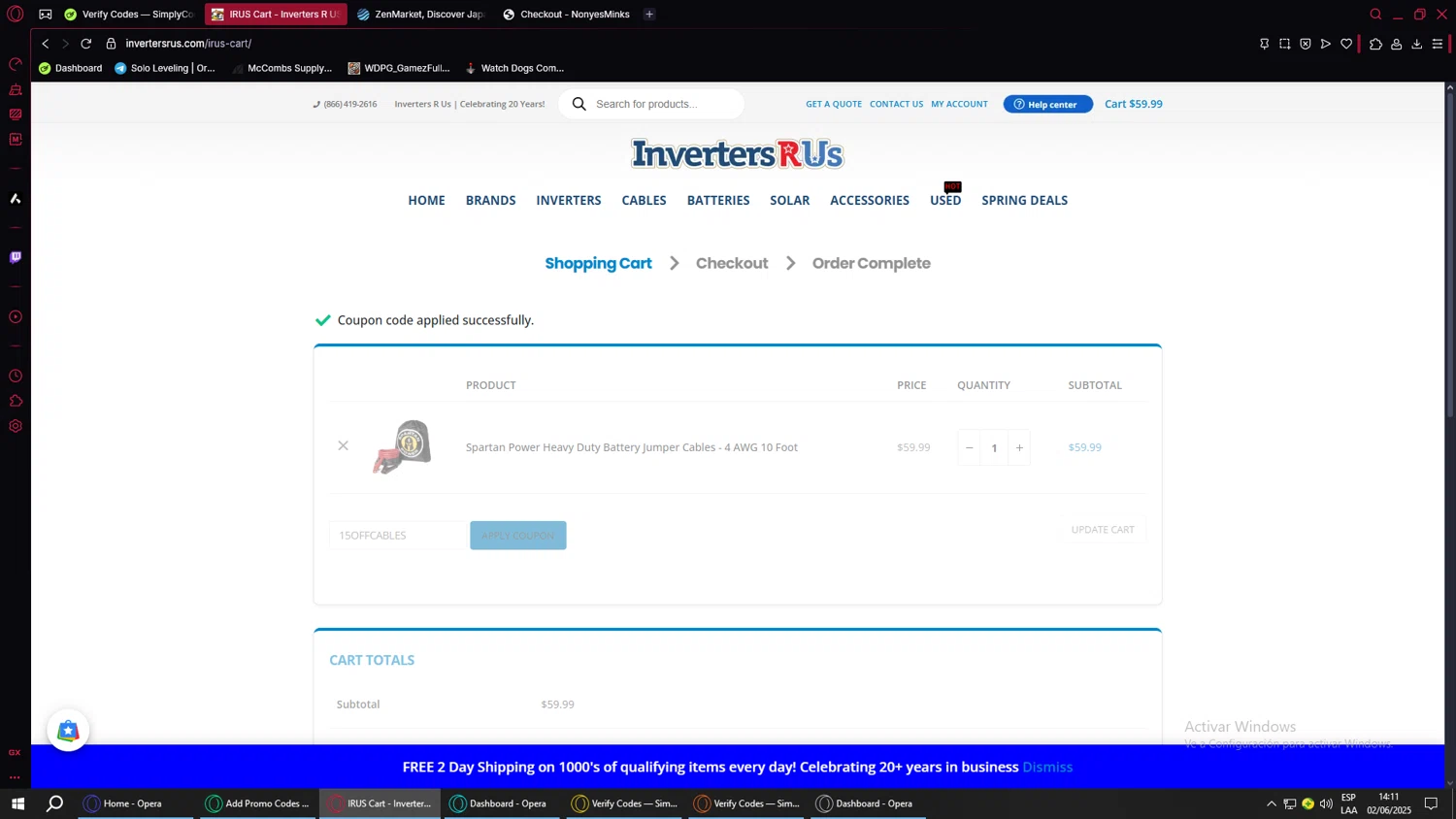The height and width of the screenshot is (819, 1456).
Task: Open the McCombs Supply bookmark
Action: tap(281, 68)
